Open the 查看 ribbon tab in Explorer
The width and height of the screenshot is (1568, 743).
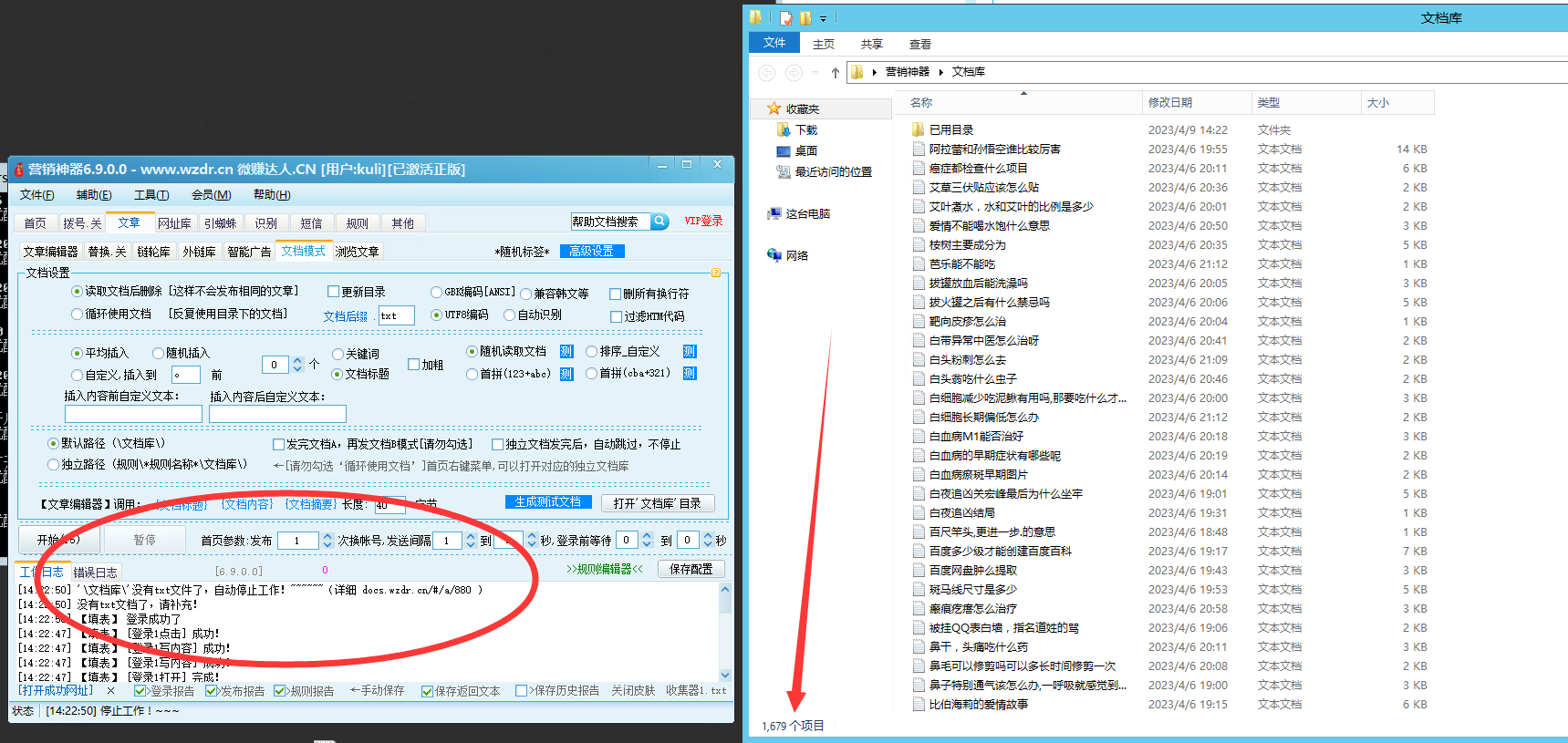(x=919, y=44)
